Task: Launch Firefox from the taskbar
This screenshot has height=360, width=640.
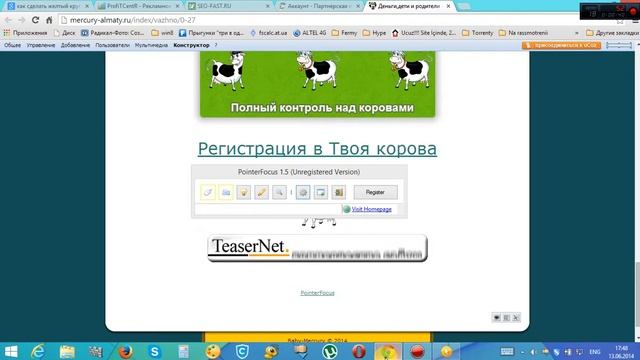Action: click(125, 351)
